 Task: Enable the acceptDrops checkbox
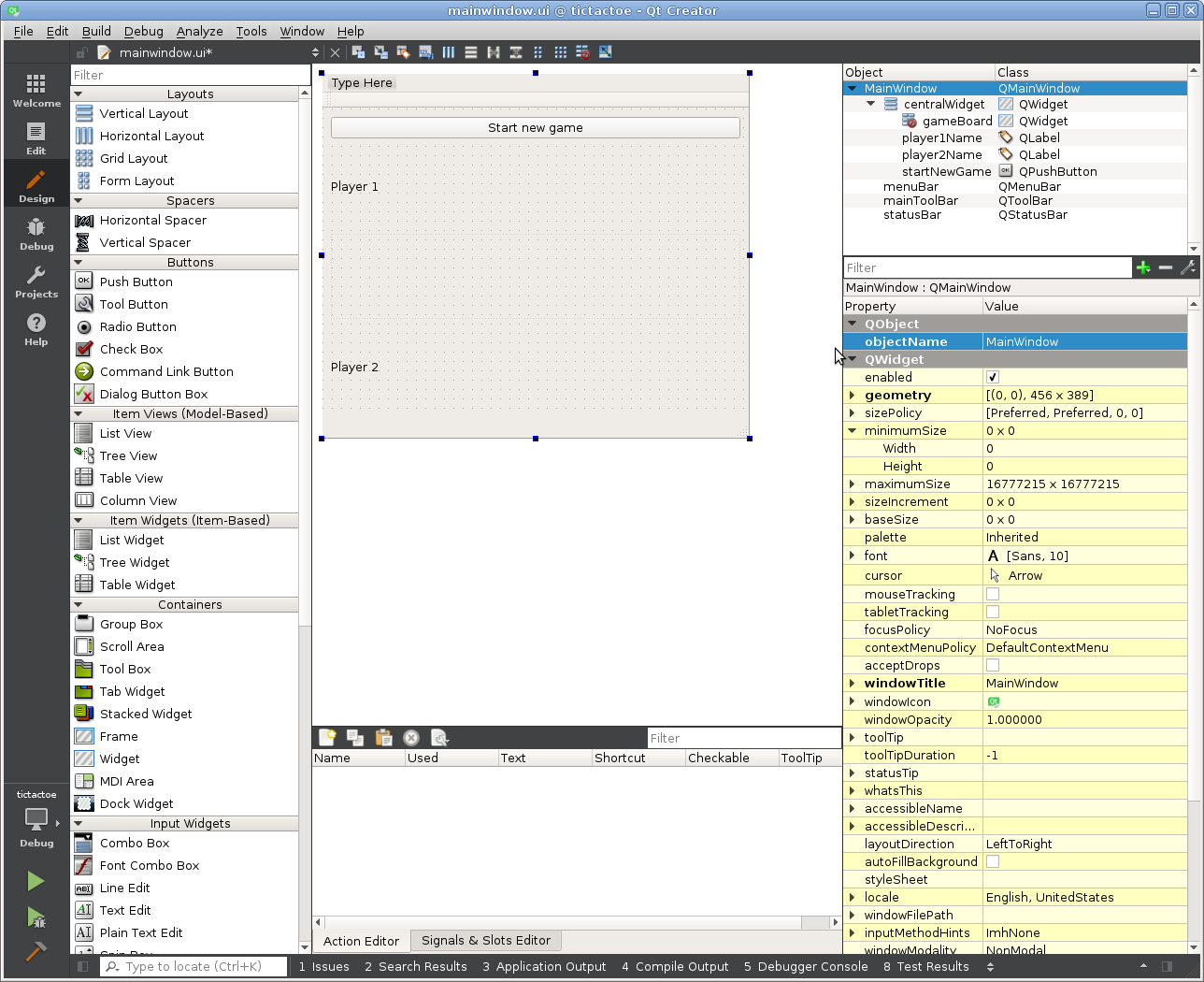pos(992,666)
